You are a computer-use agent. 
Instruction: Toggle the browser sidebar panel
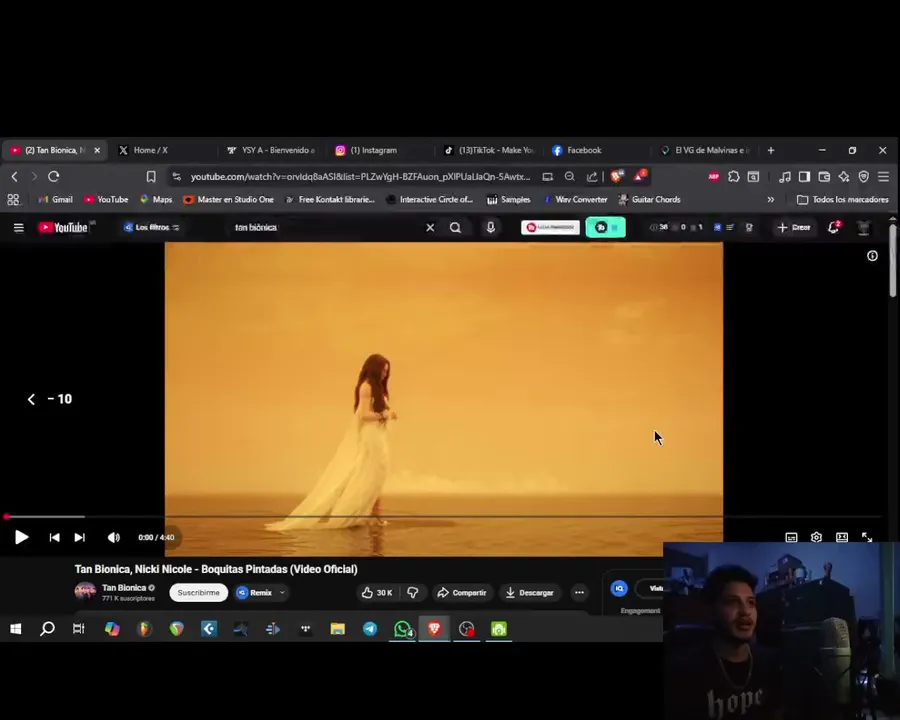click(804, 177)
